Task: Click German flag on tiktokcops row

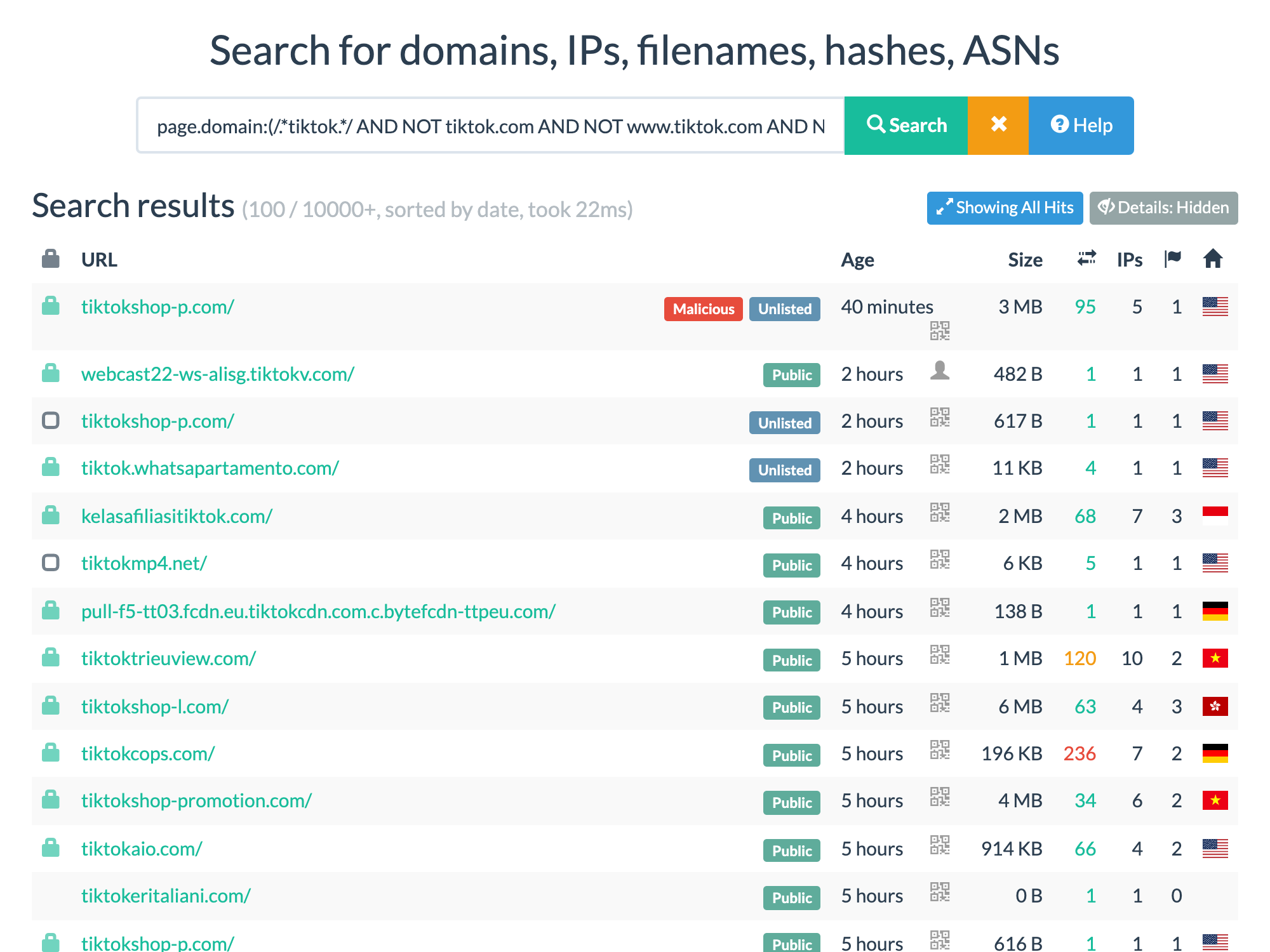Action: point(1215,753)
